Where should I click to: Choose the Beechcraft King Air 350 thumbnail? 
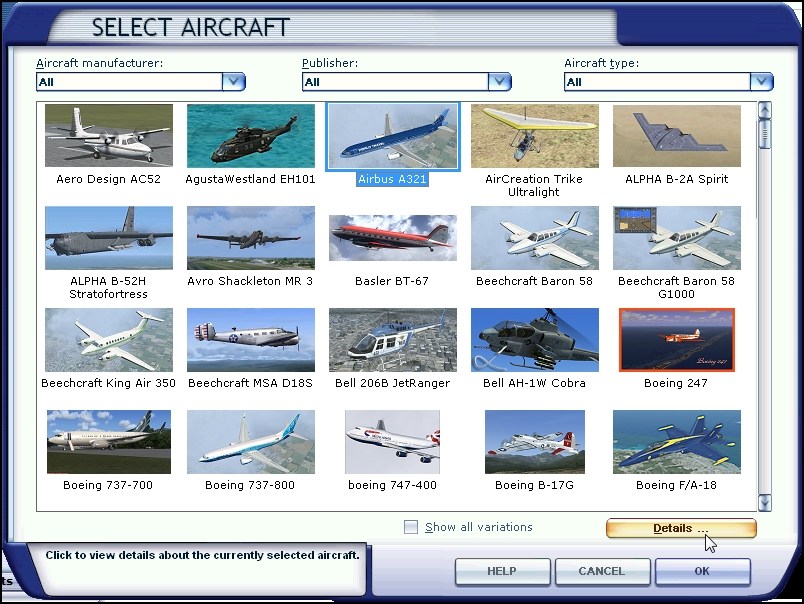108,339
